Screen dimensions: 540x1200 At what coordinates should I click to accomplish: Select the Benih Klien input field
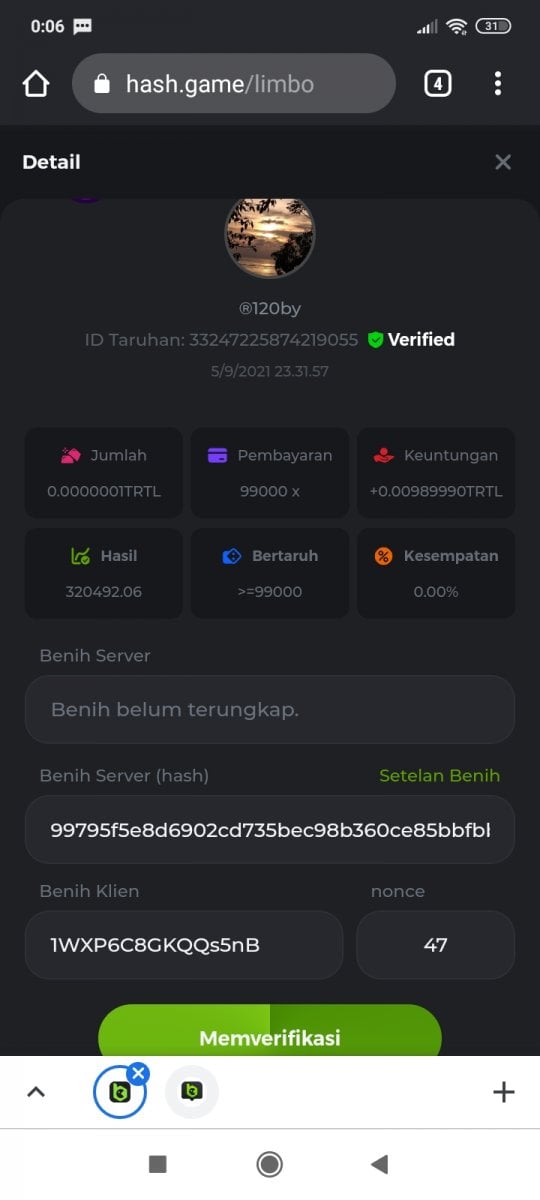[x=184, y=945]
